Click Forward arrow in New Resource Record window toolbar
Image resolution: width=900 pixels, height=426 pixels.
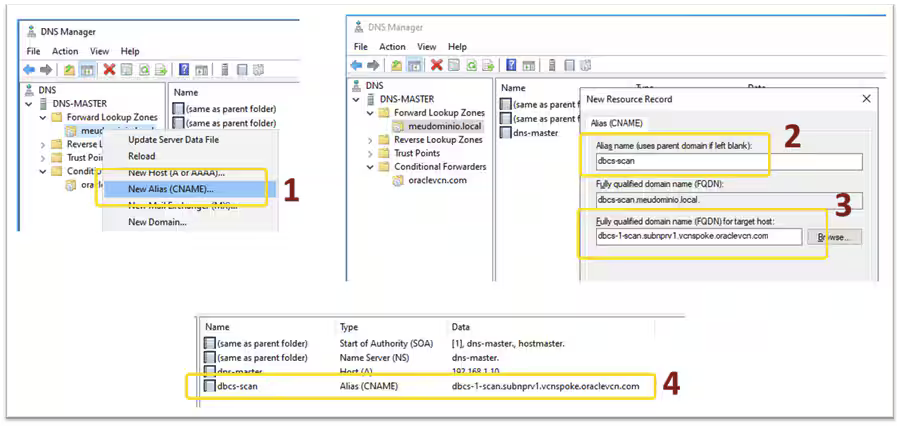pos(373,65)
